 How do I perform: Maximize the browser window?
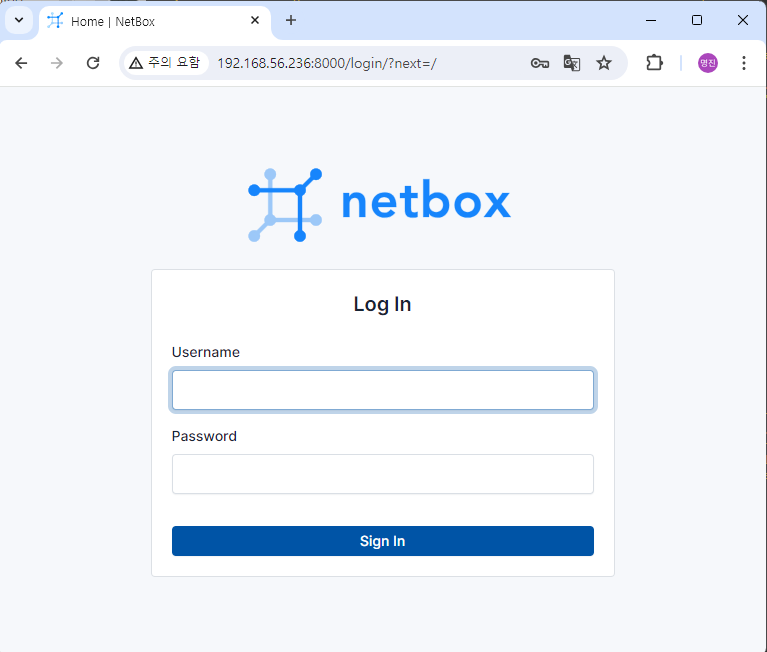coord(697,21)
